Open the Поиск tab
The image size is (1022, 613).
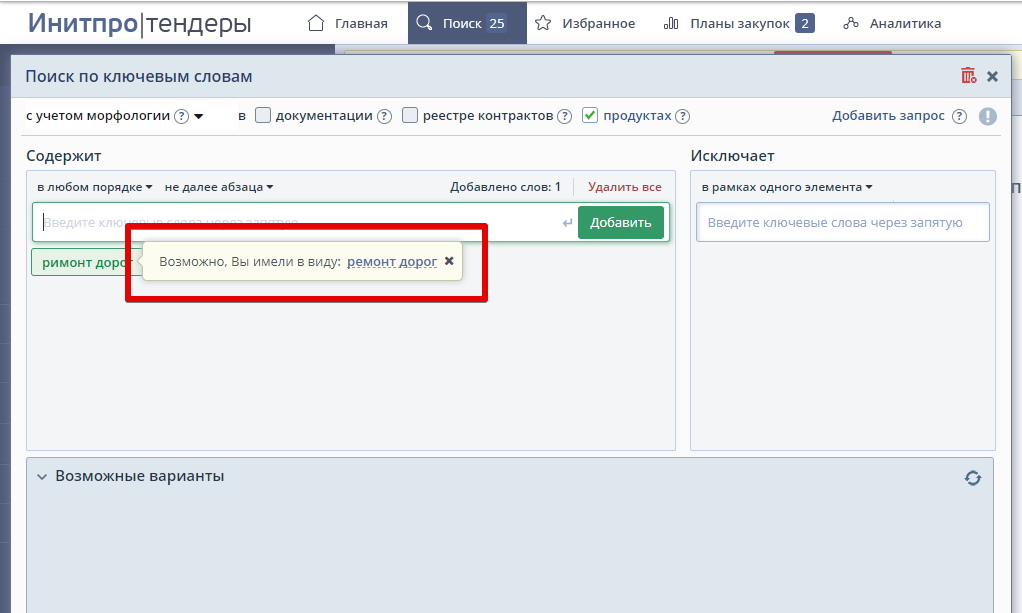click(x=467, y=23)
